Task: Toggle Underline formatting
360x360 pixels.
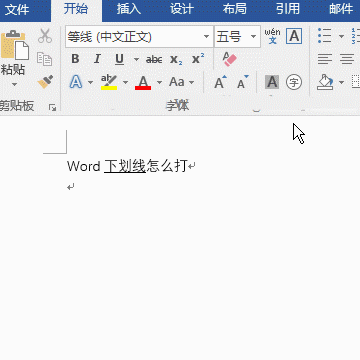Action: [x=119, y=60]
